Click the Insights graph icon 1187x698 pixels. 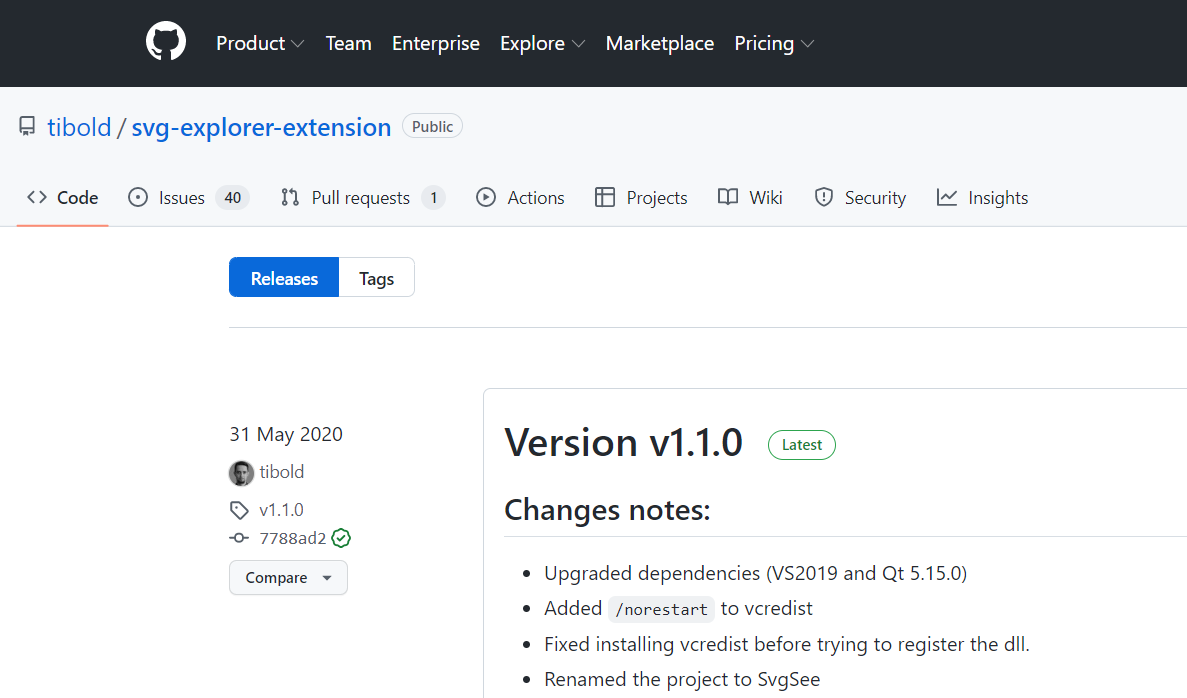coord(946,197)
